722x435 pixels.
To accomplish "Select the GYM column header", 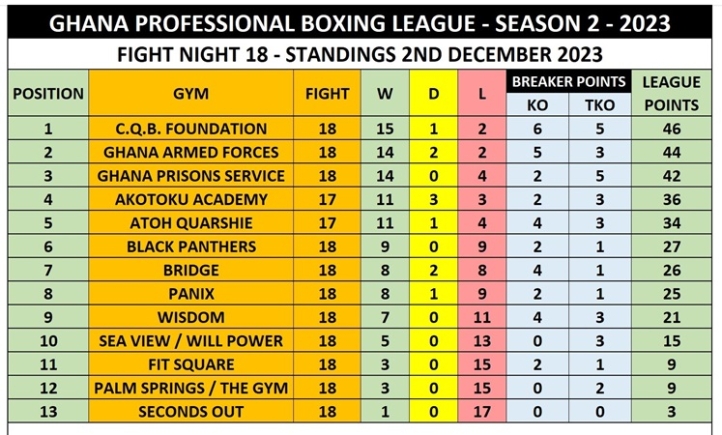I will pos(190,94).
